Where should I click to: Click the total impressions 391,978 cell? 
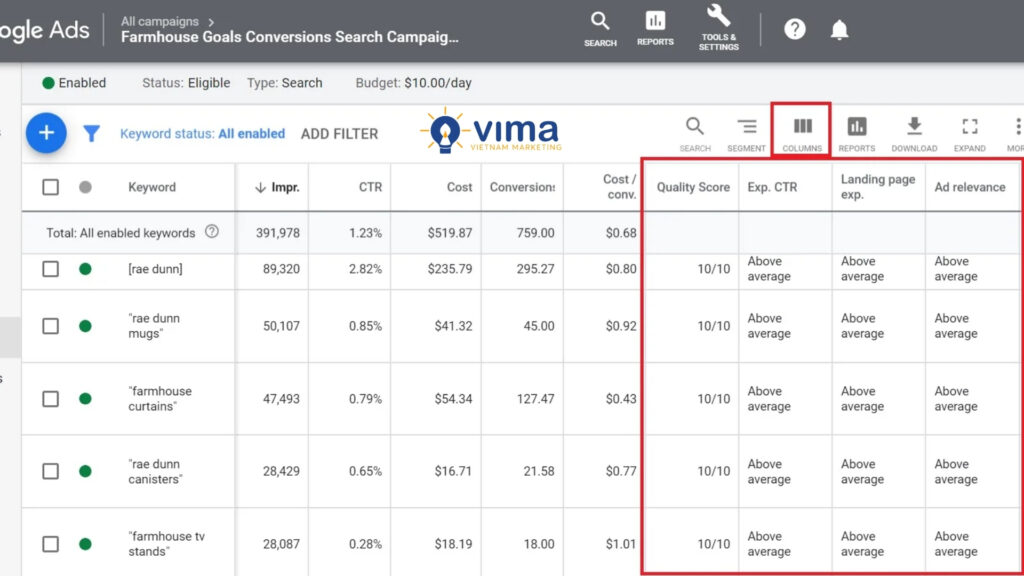[278, 233]
